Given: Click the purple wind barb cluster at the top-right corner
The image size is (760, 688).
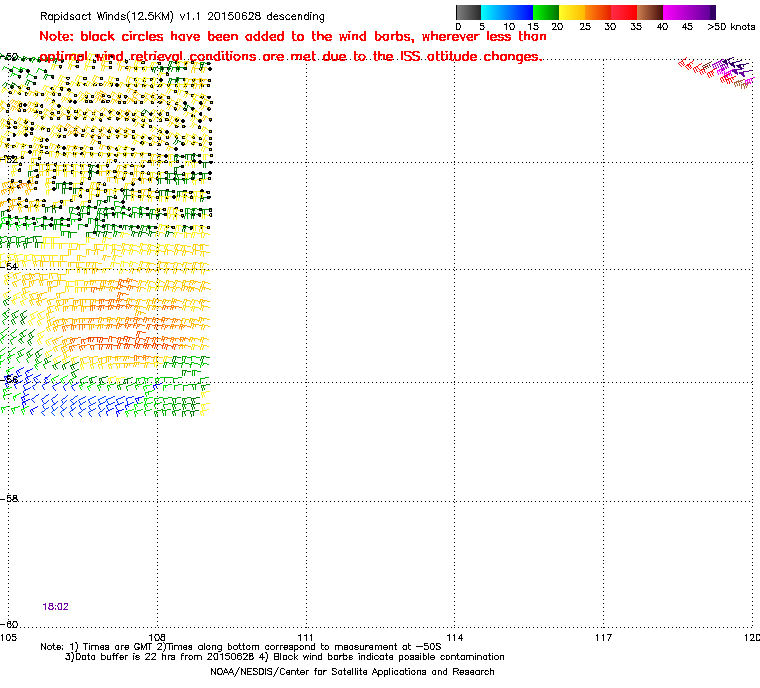Looking at the screenshot, I should click(x=733, y=68).
